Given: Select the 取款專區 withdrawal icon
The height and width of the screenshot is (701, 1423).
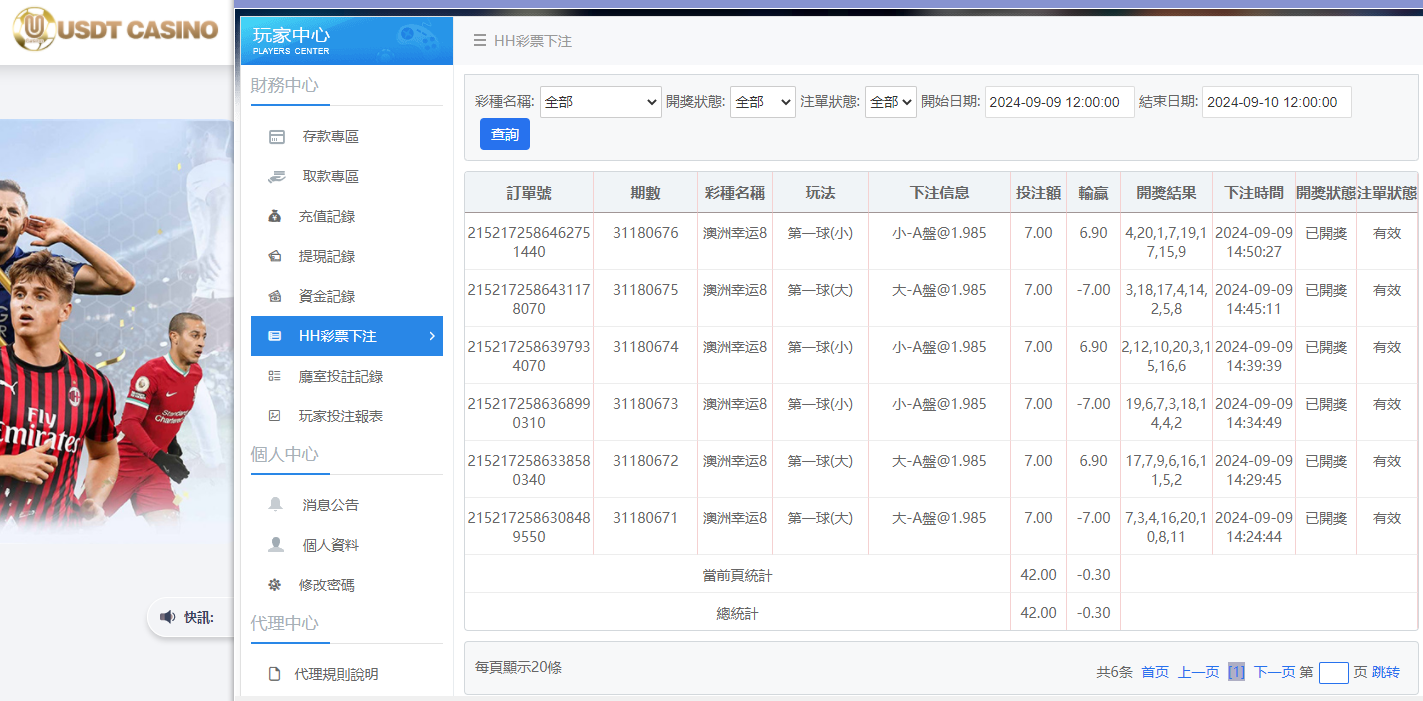Looking at the screenshot, I should coord(275,175).
